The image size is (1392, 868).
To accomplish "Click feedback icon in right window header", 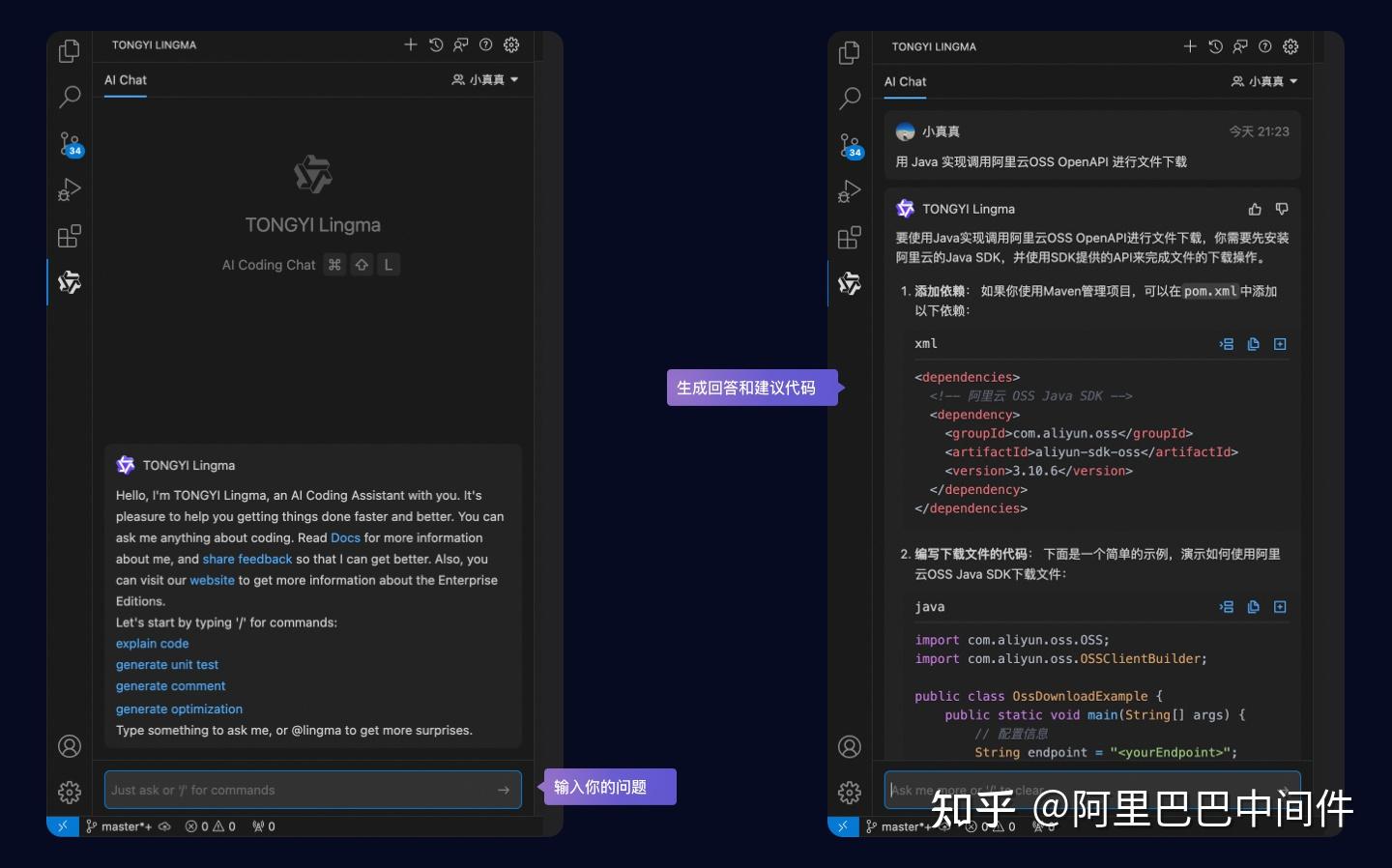I will pos(1240,46).
